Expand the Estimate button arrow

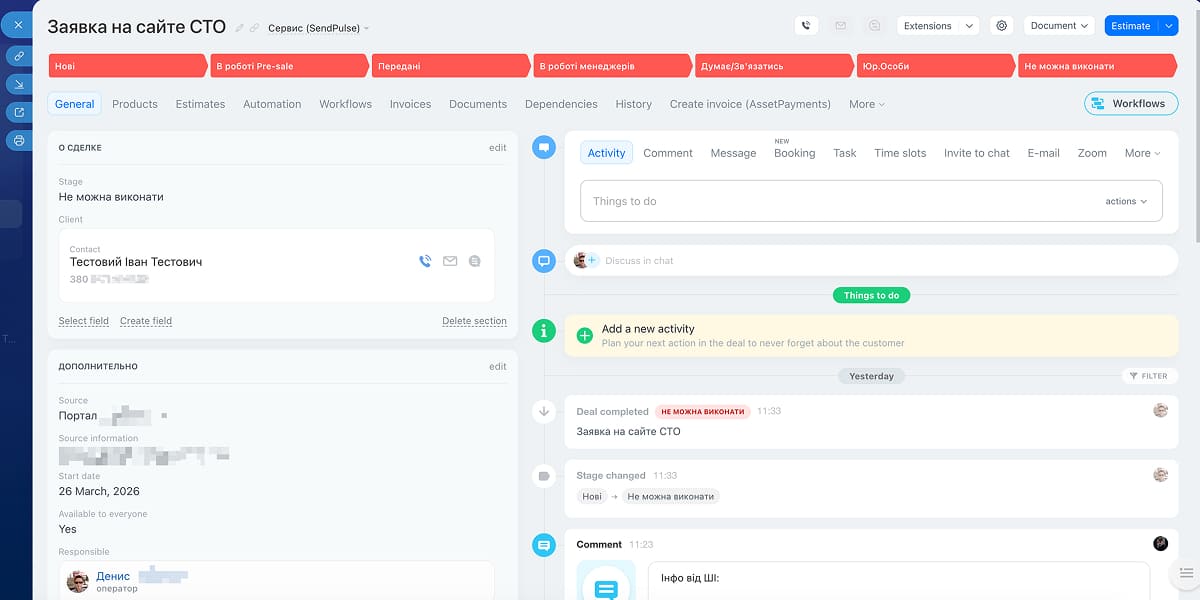(1169, 26)
